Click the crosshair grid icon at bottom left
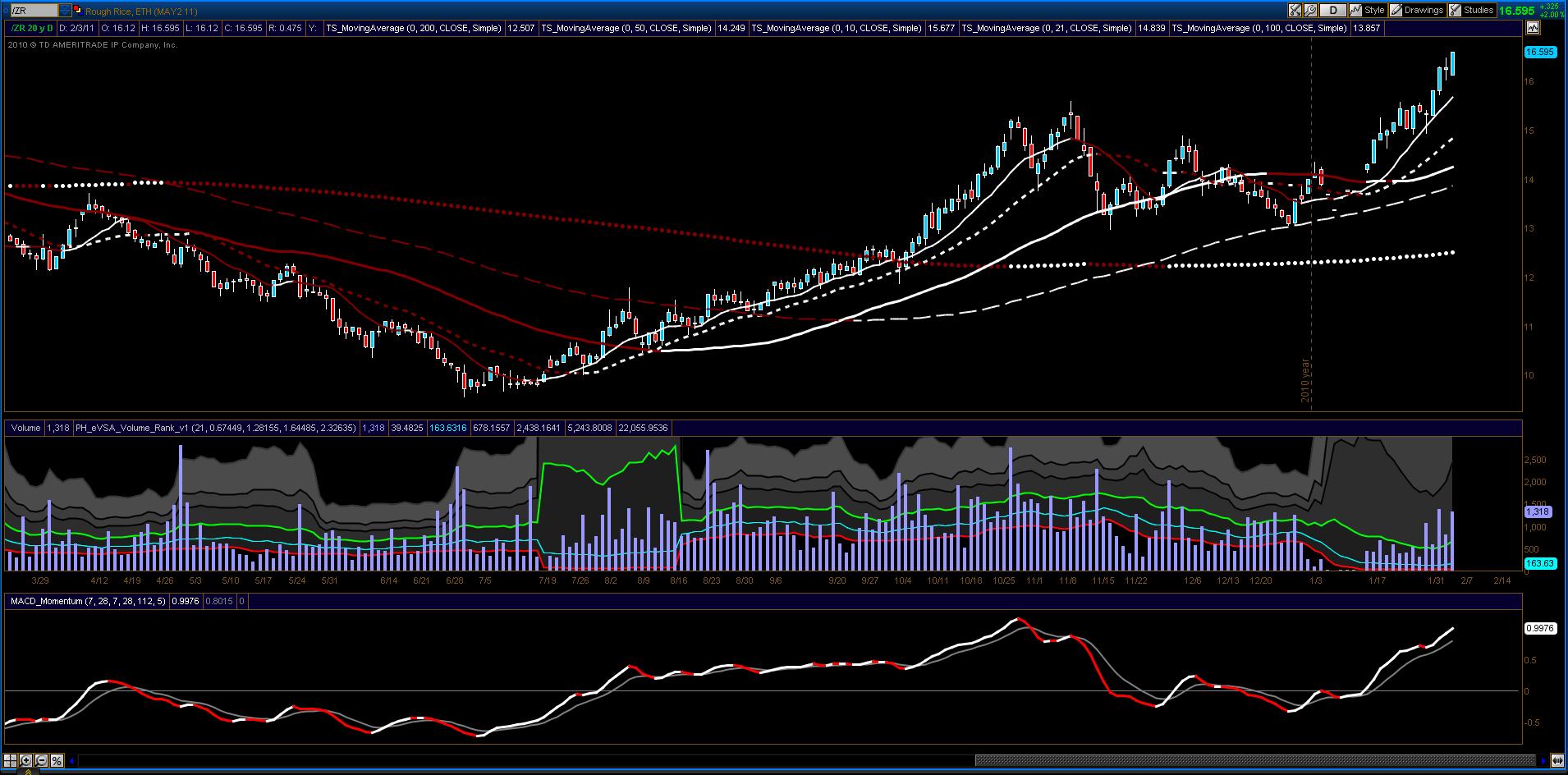1568x775 pixels. 11,760
